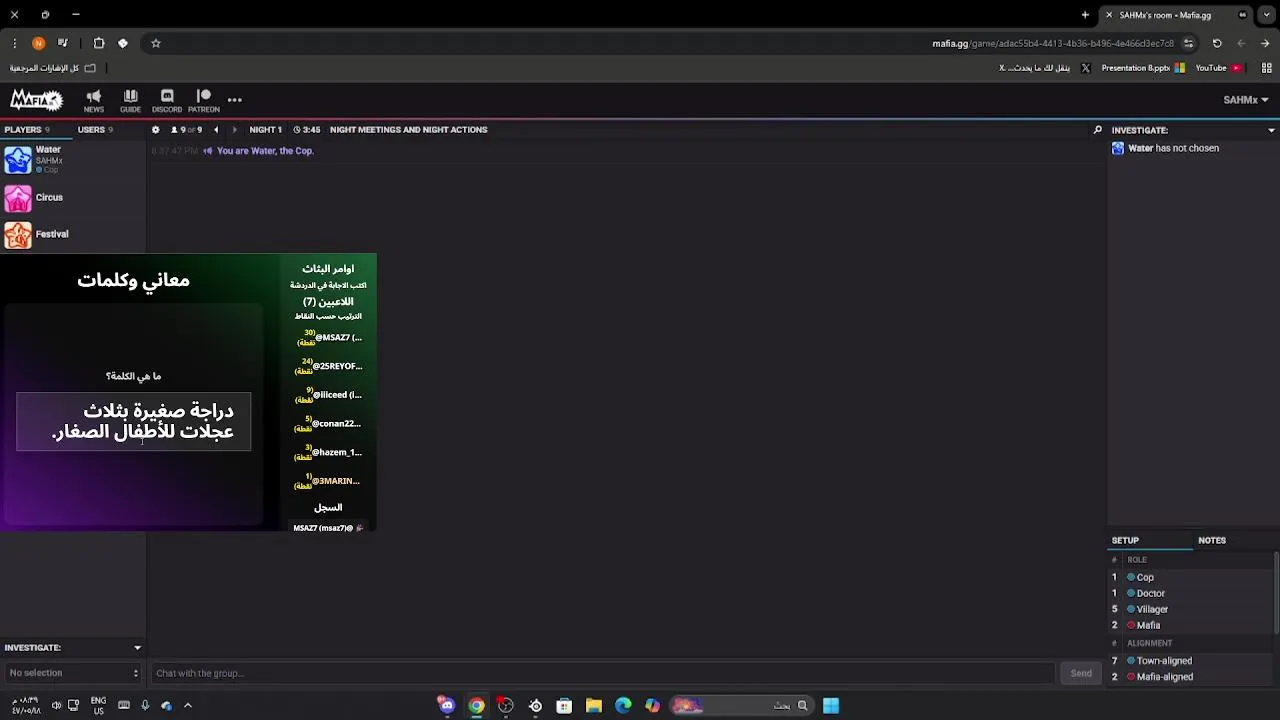Image resolution: width=1280 pixels, height=720 pixels.
Task: Open the Discord link icon
Action: [x=167, y=101]
